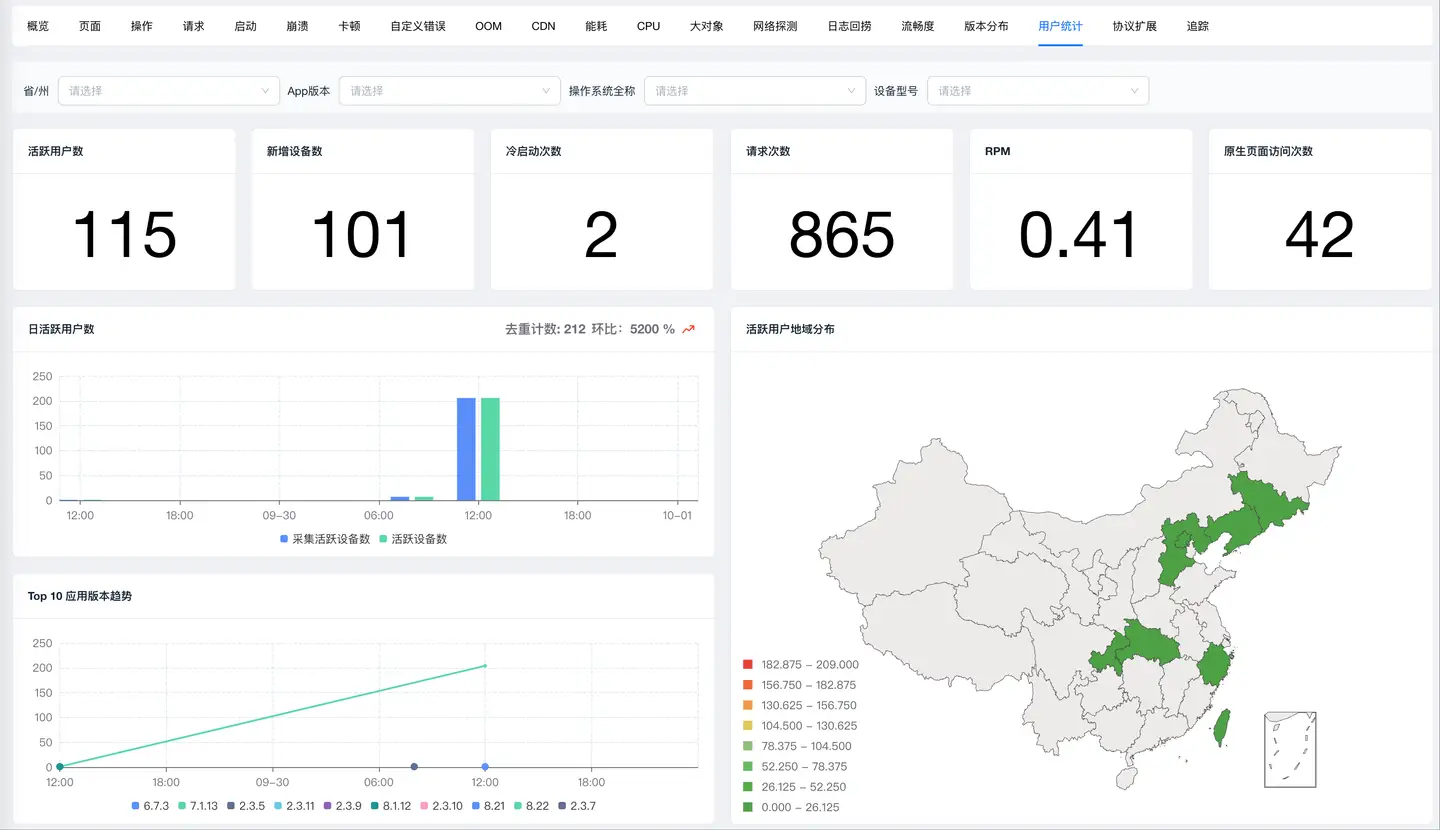
Task: Hide version 2.3.7 legend entry
Action: (575, 806)
